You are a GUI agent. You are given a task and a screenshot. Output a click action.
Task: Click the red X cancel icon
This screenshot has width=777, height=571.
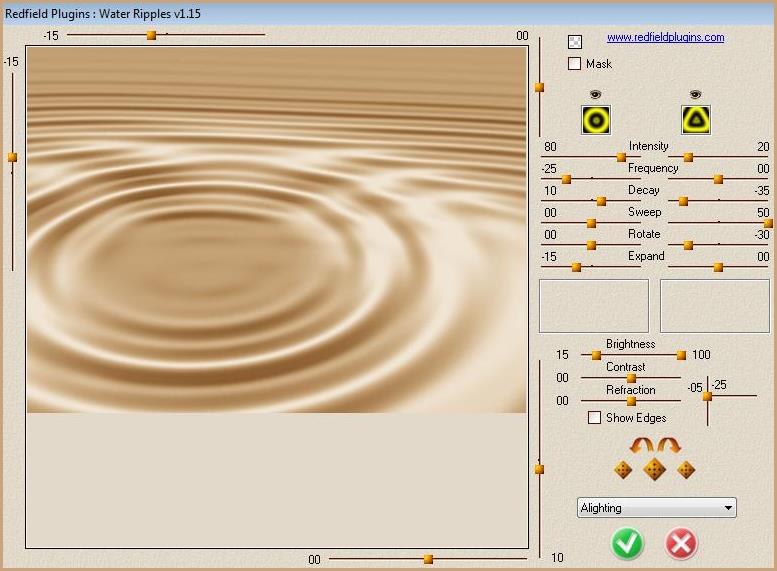681,543
